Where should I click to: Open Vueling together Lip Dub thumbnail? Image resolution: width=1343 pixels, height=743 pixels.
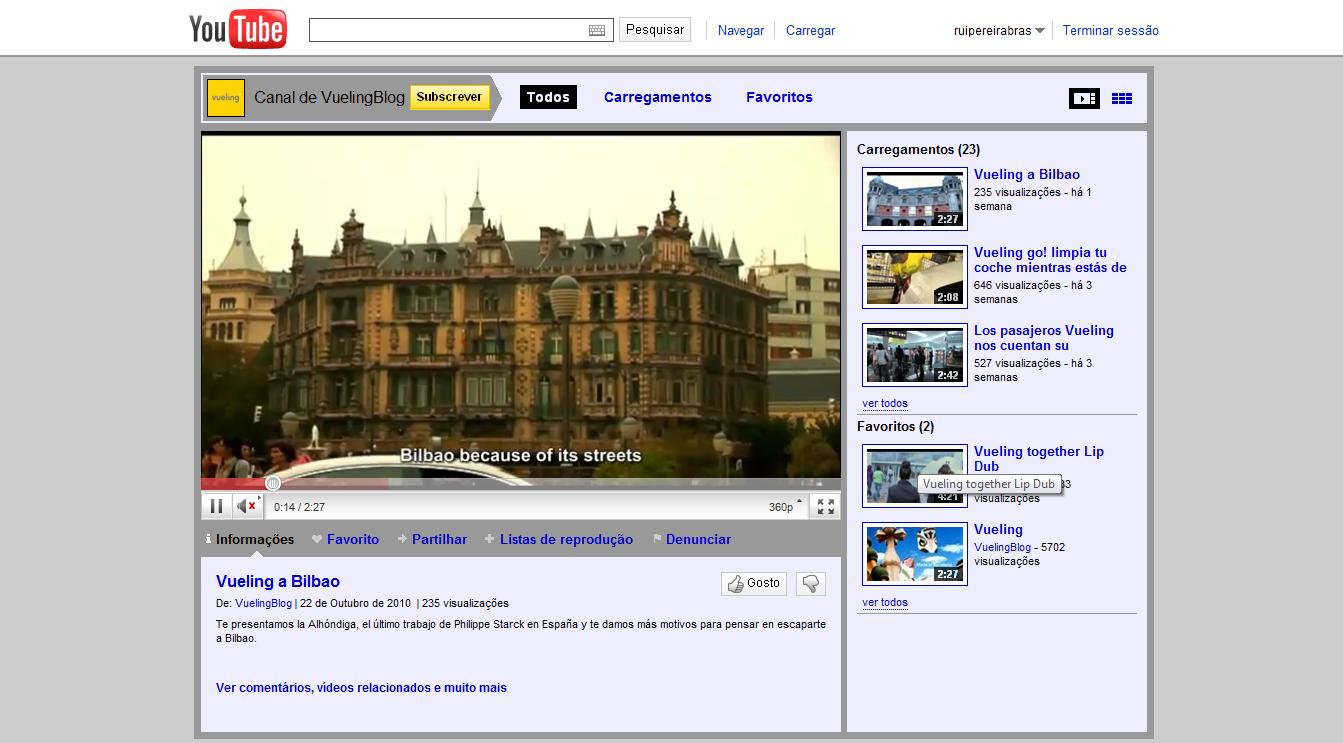(x=915, y=475)
